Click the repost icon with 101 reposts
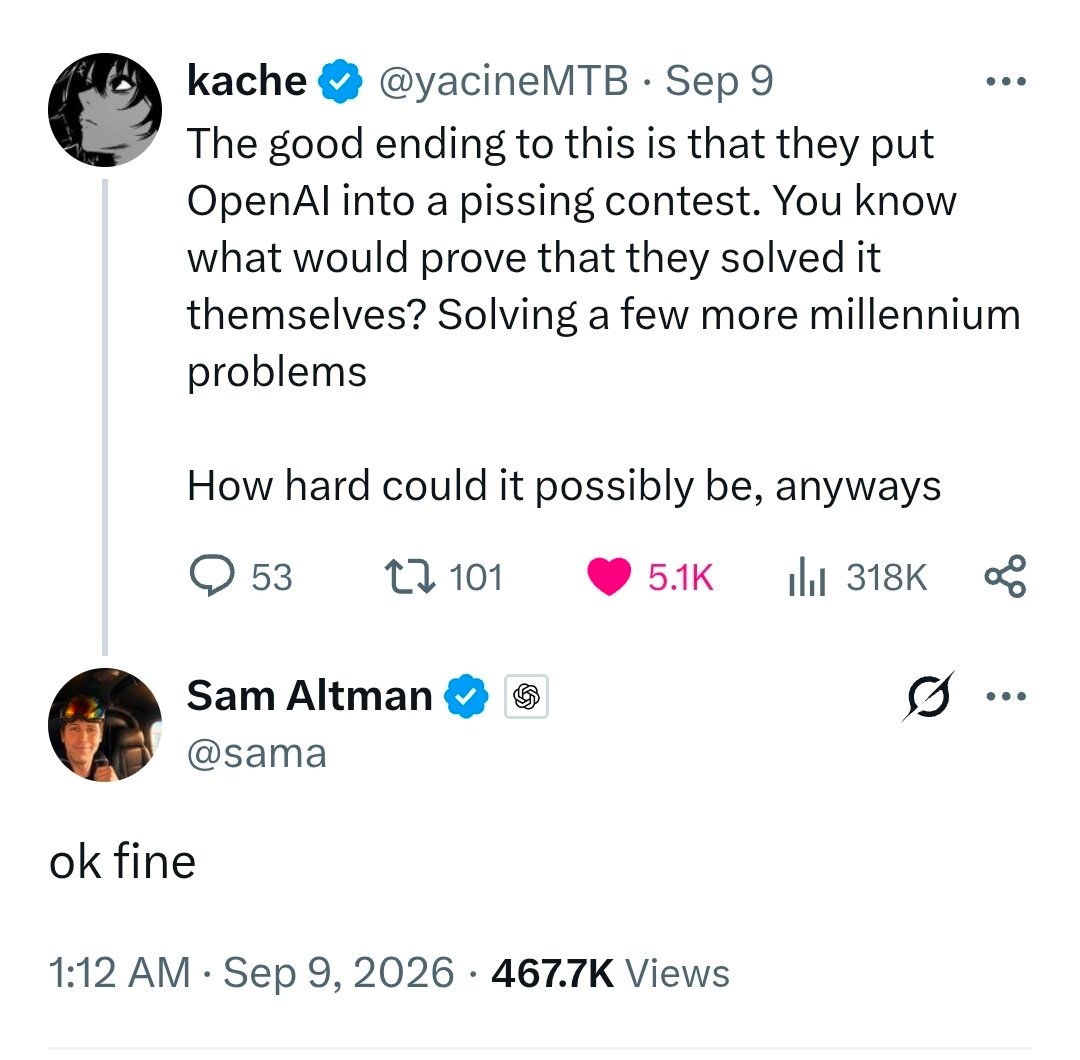This screenshot has width=1080, height=1060. click(410, 577)
